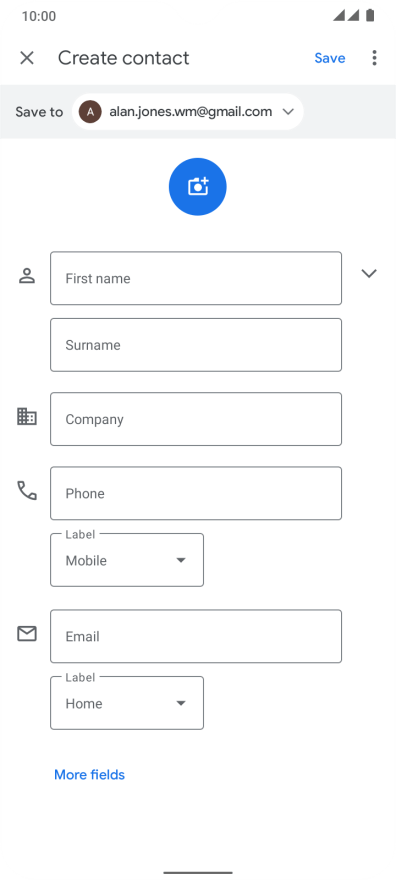This screenshot has width=396, height=880.
Task: Expand additional name fields chevron
Action: pyautogui.click(x=369, y=273)
